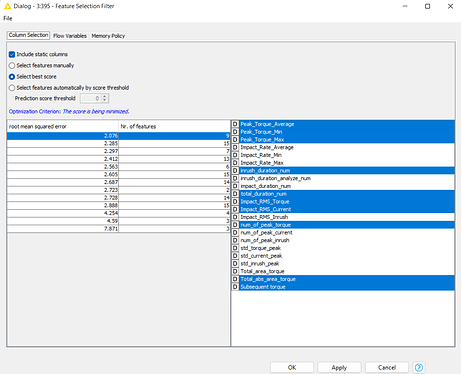Click the D type icon beside impact_duration_num
The width and height of the screenshot is (461, 374).
tap(235, 186)
